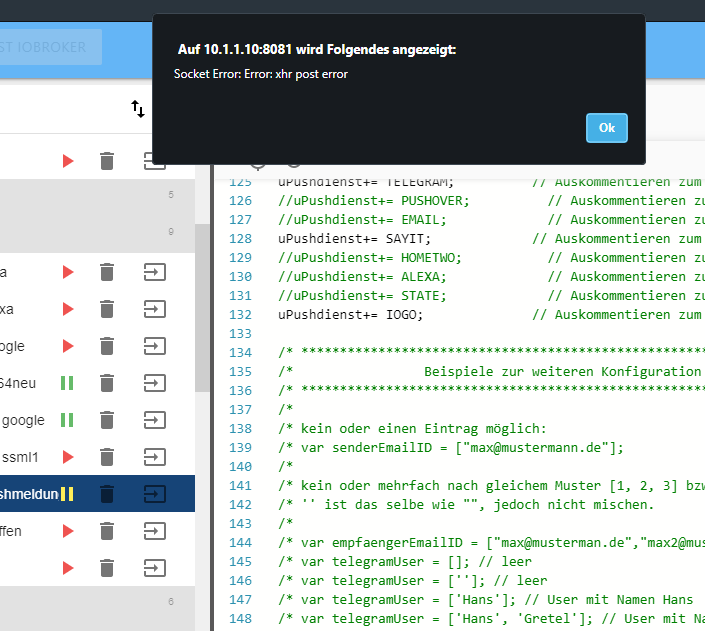Image resolution: width=705 pixels, height=631 pixels.
Task: Expand the folder row showing count 5
Action: (x=90, y=196)
